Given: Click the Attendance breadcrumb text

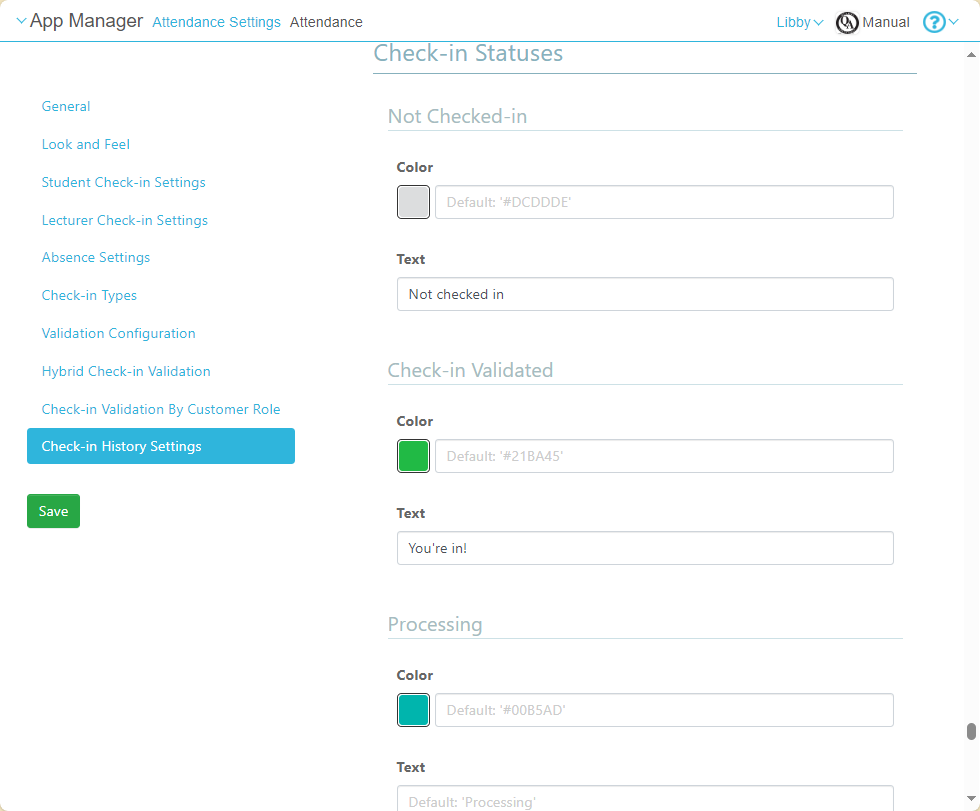Looking at the screenshot, I should coord(326,22).
